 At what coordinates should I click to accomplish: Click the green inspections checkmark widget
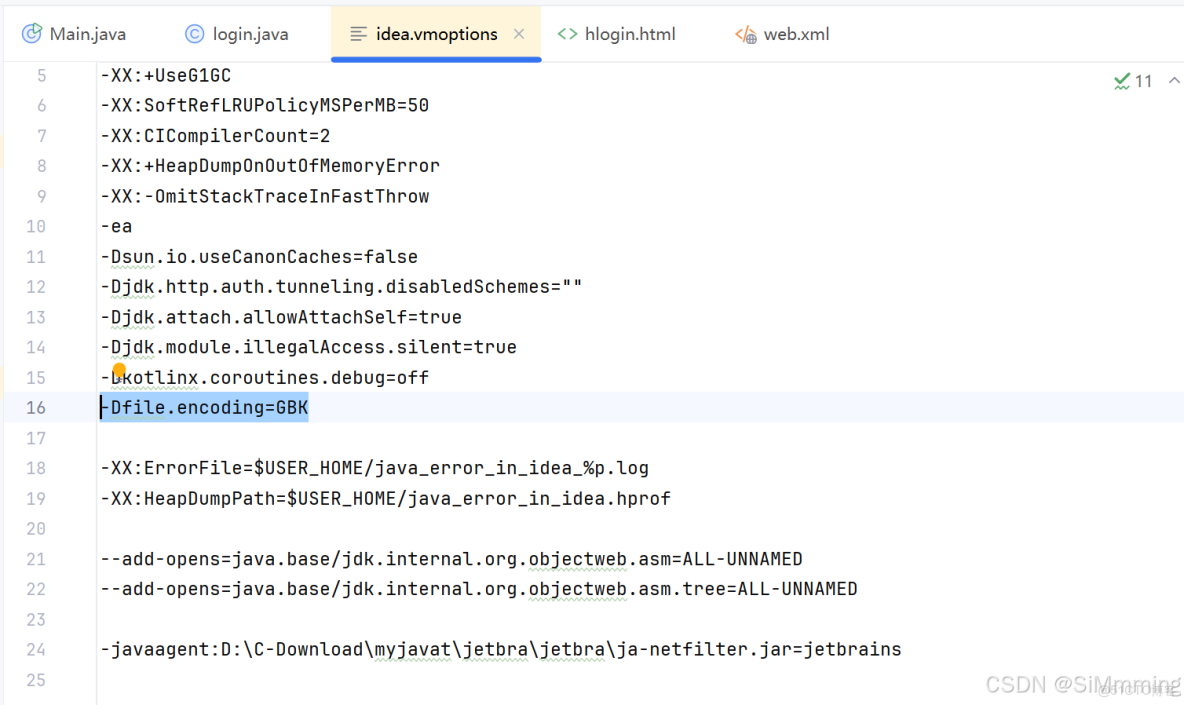pos(1122,81)
